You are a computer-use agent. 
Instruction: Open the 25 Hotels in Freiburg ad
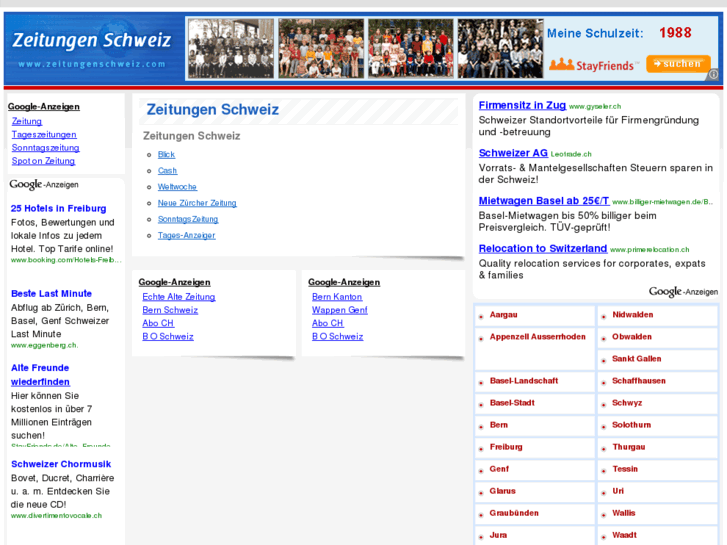tap(58, 208)
